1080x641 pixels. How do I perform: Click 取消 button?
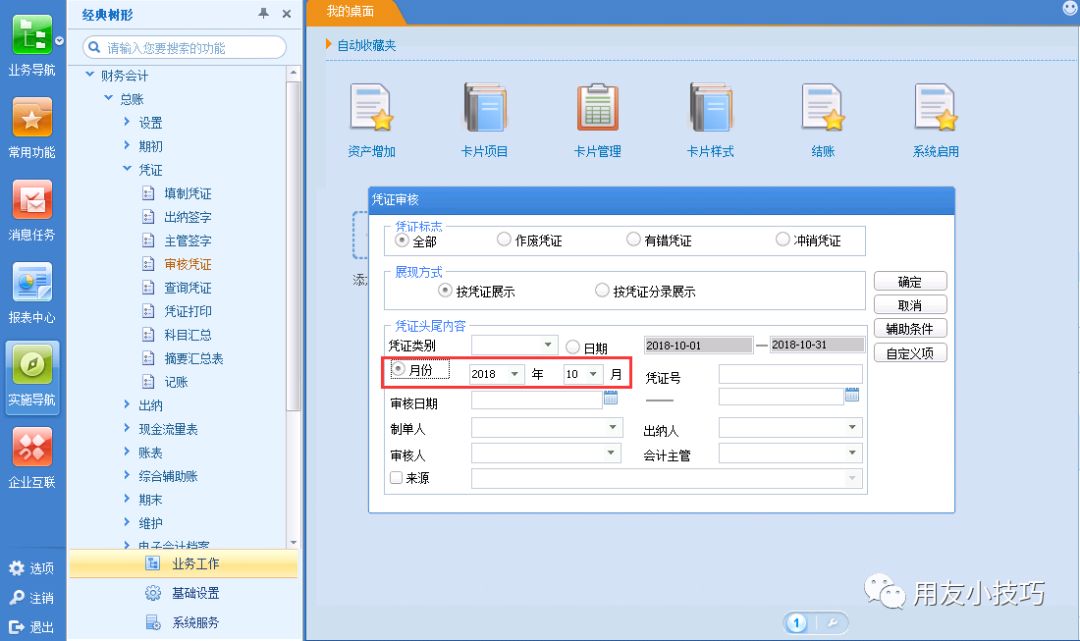pyautogui.click(x=910, y=305)
